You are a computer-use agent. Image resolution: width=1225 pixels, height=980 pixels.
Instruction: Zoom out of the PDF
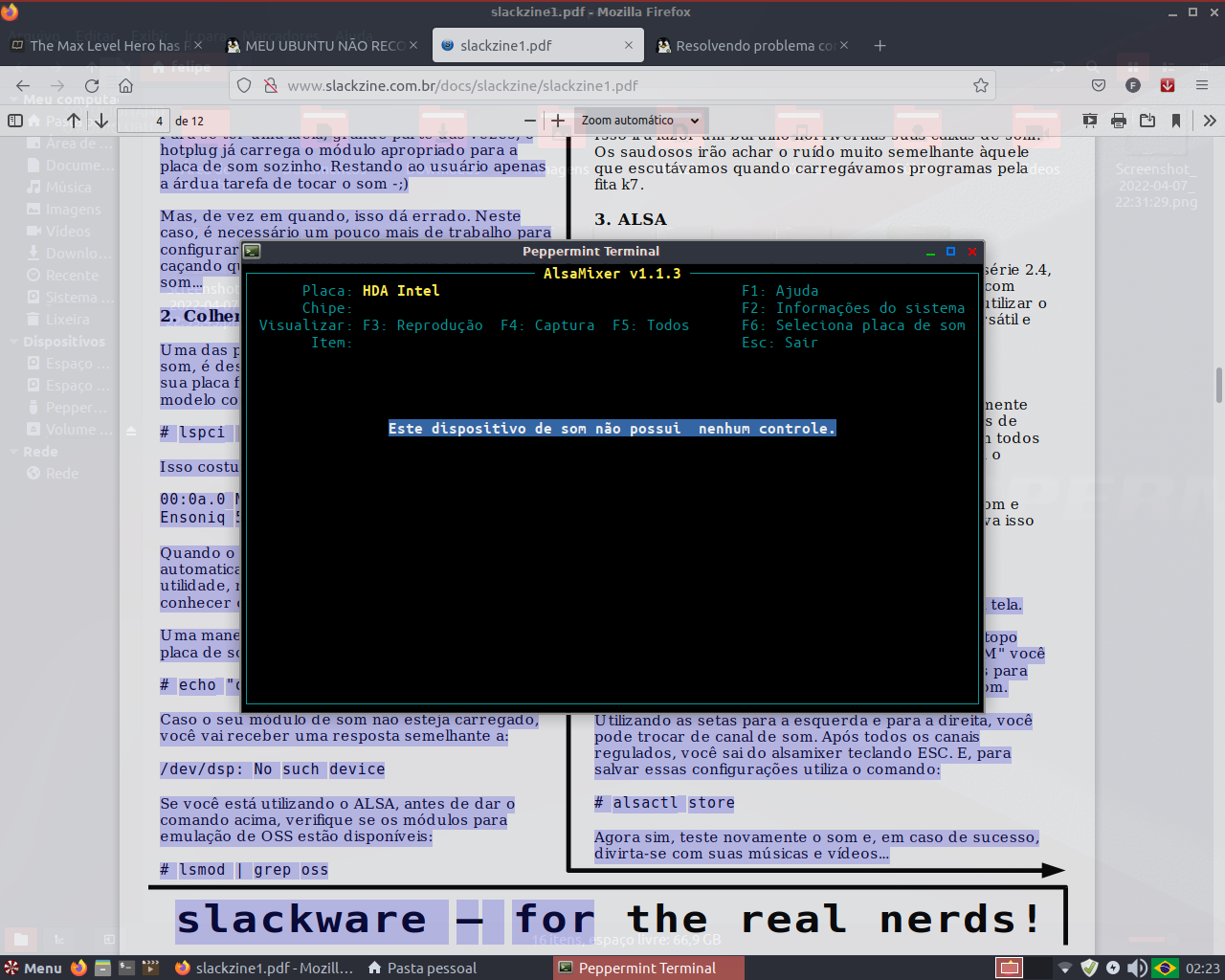[530, 121]
